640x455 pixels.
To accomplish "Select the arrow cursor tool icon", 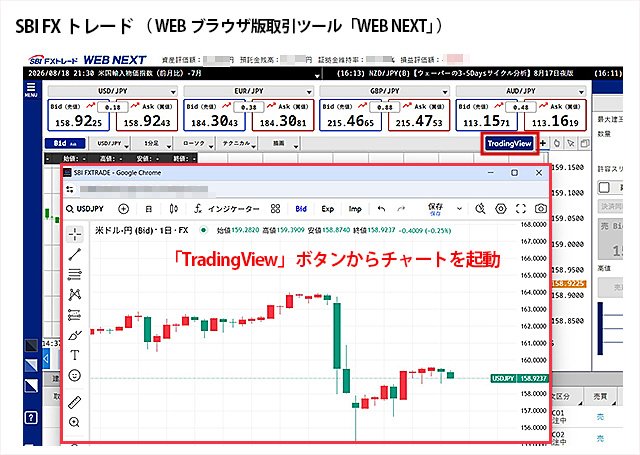I will click(x=571, y=143).
